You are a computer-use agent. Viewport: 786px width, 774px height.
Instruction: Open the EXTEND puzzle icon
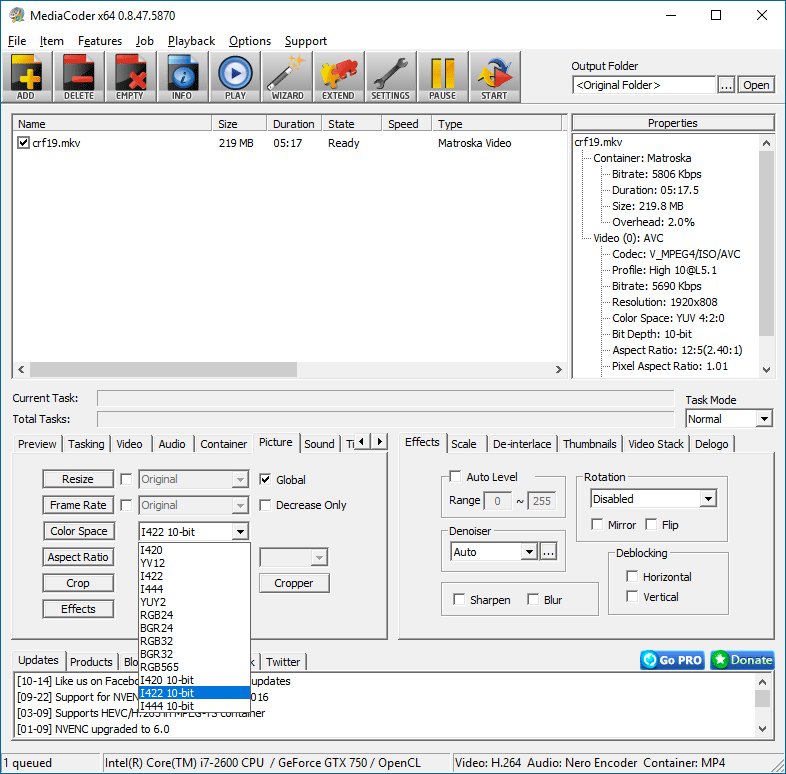point(338,77)
